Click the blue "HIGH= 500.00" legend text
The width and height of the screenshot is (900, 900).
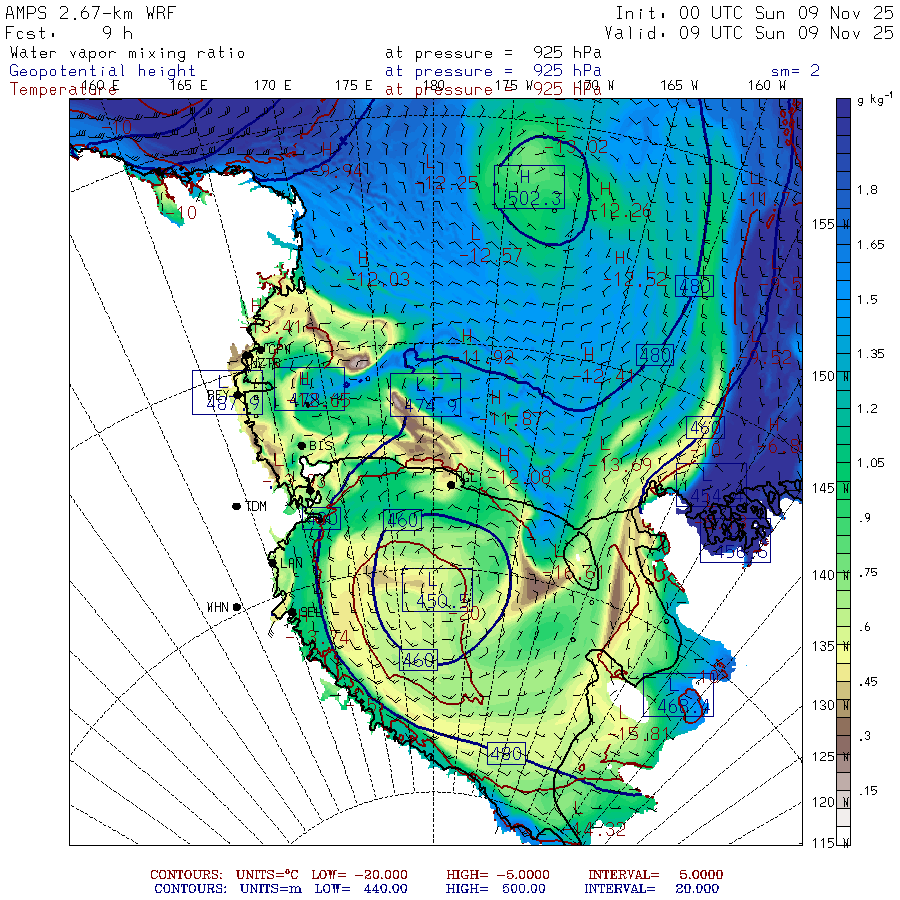496,889
